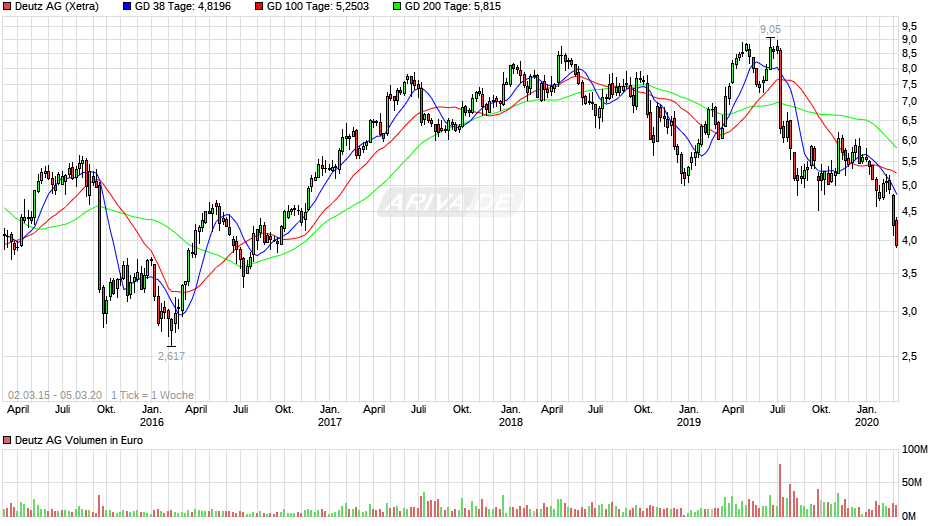Click the red Deutz AG (Xetra) legend swatch

(x=7, y=7)
